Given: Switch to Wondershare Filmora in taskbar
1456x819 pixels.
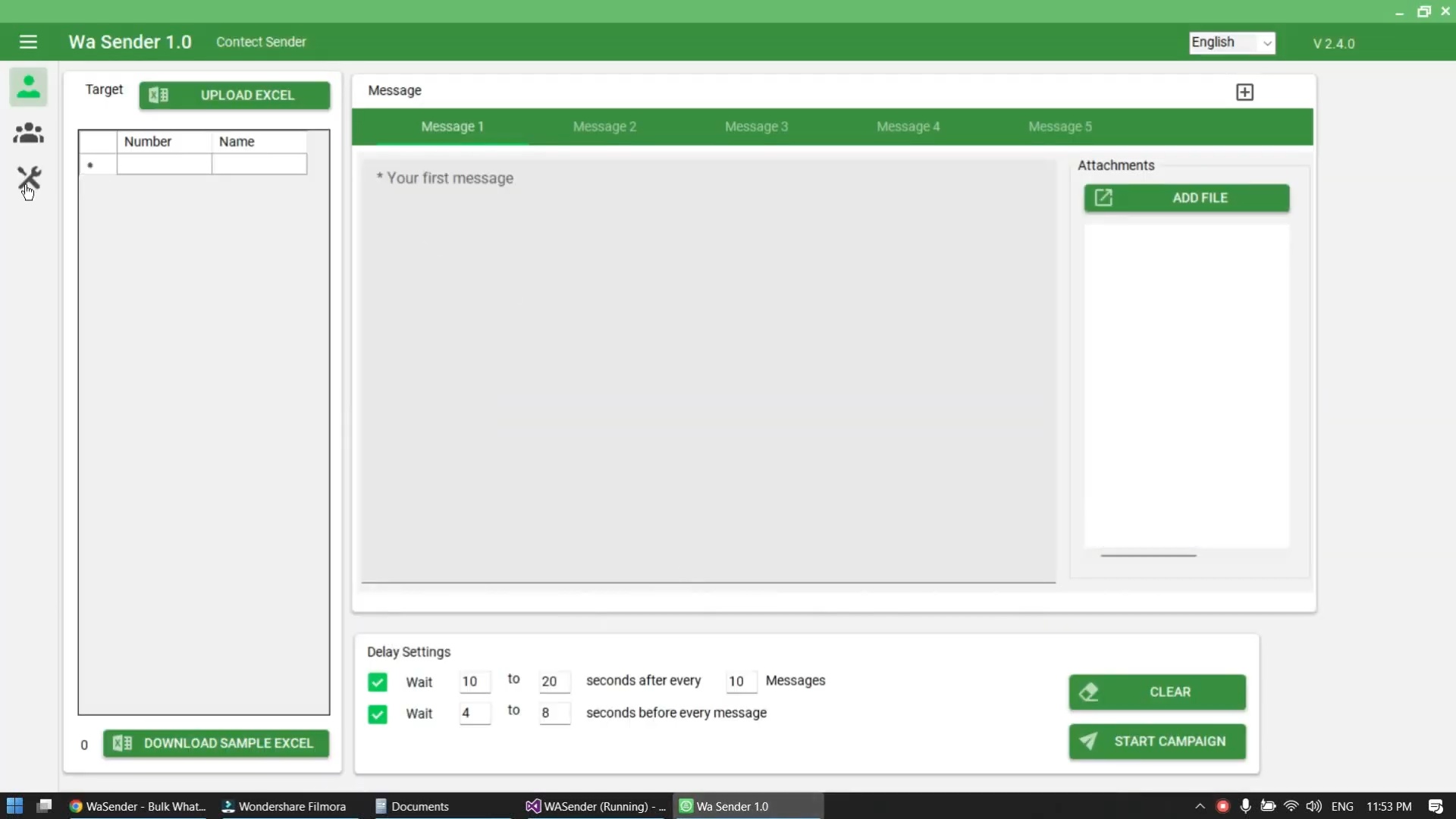Looking at the screenshot, I should [284, 806].
